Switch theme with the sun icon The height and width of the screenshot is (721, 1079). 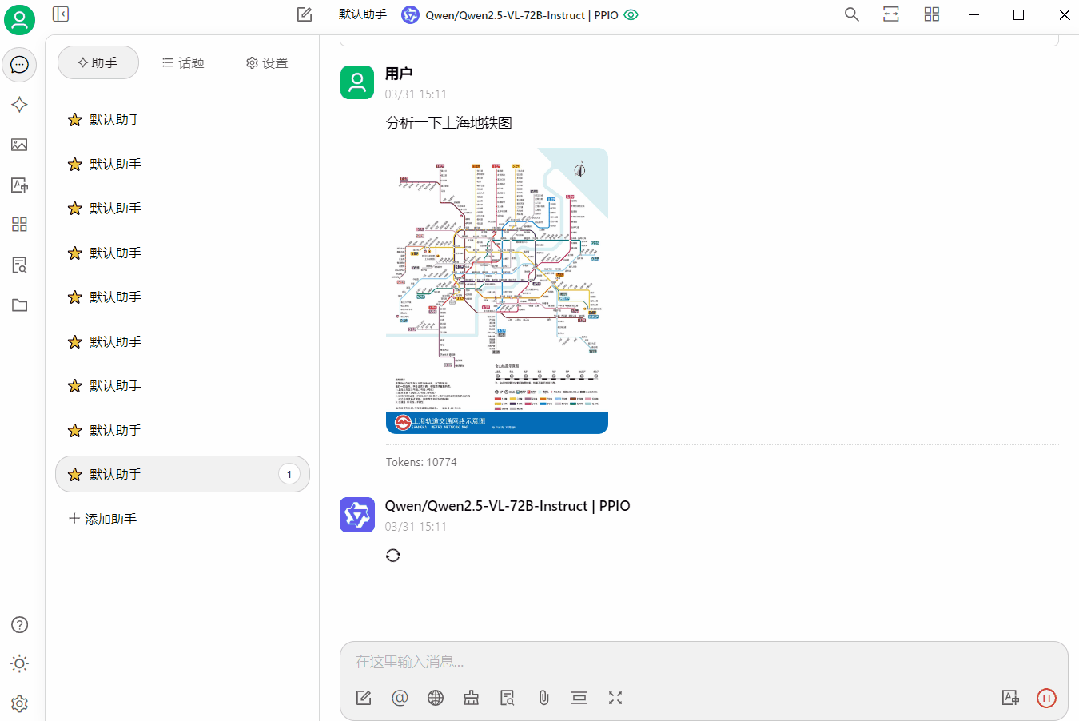[x=19, y=664]
